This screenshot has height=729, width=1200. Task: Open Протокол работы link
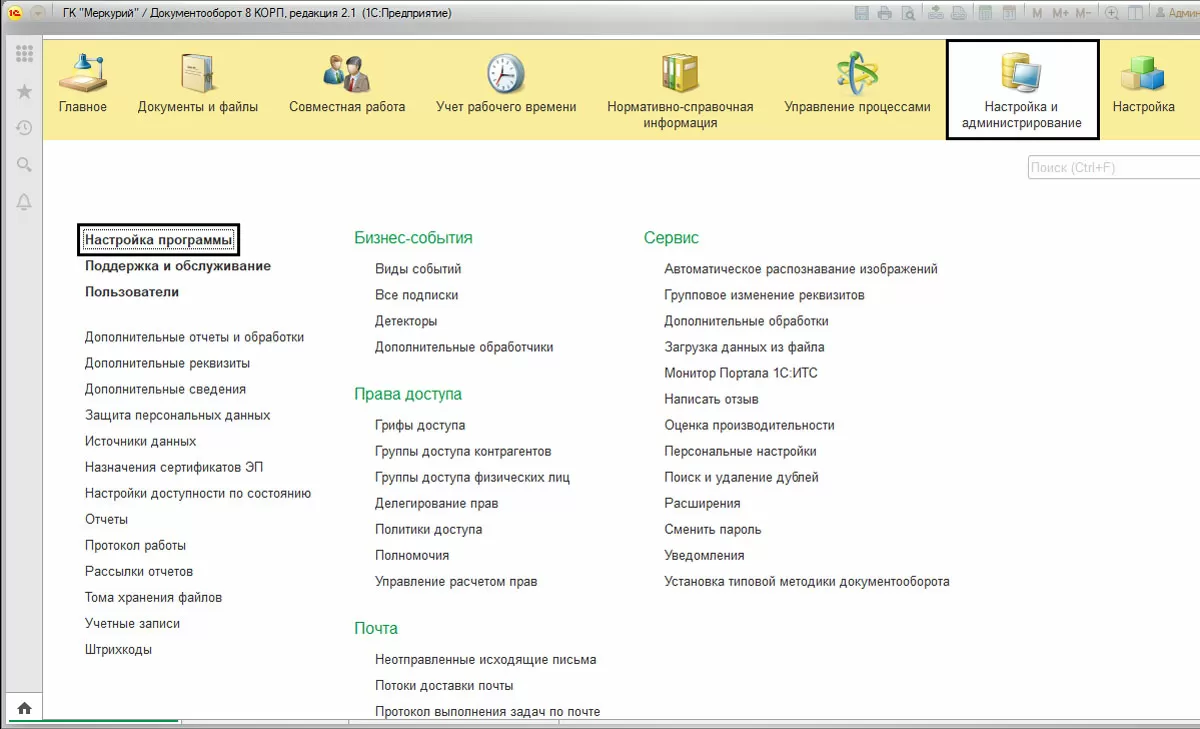click(135, 545)
